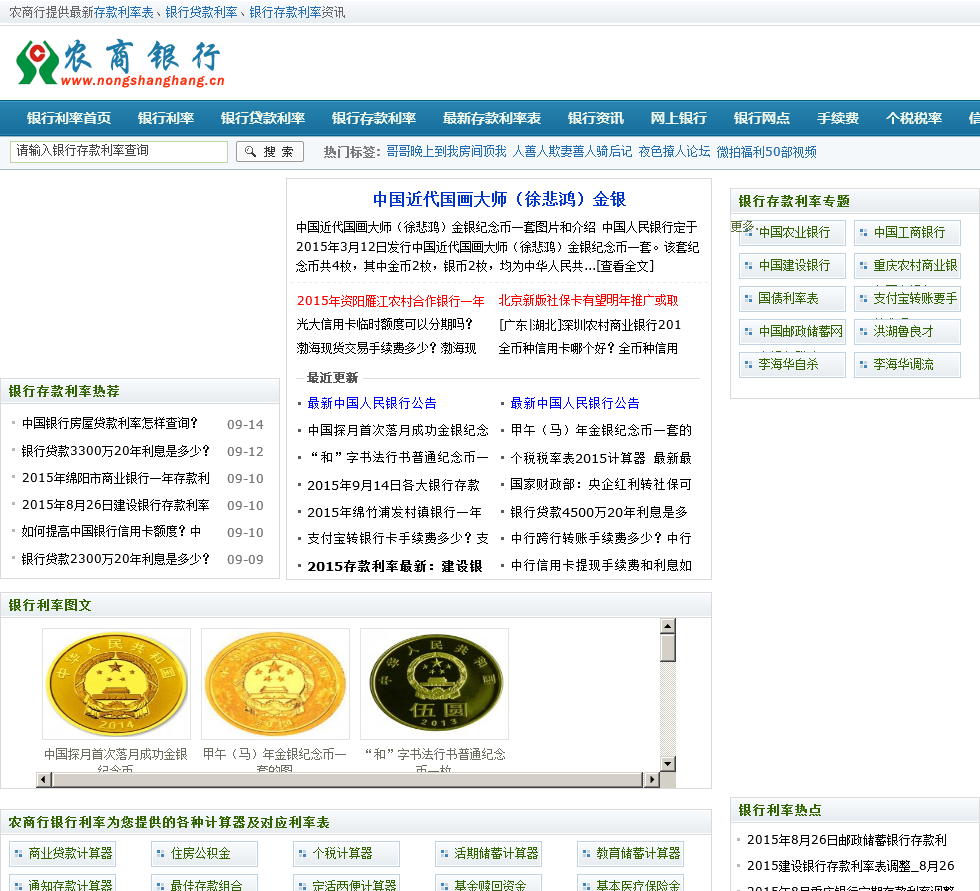Click the magnifier search button
The image size is (980, 891).
pos(270,151)
